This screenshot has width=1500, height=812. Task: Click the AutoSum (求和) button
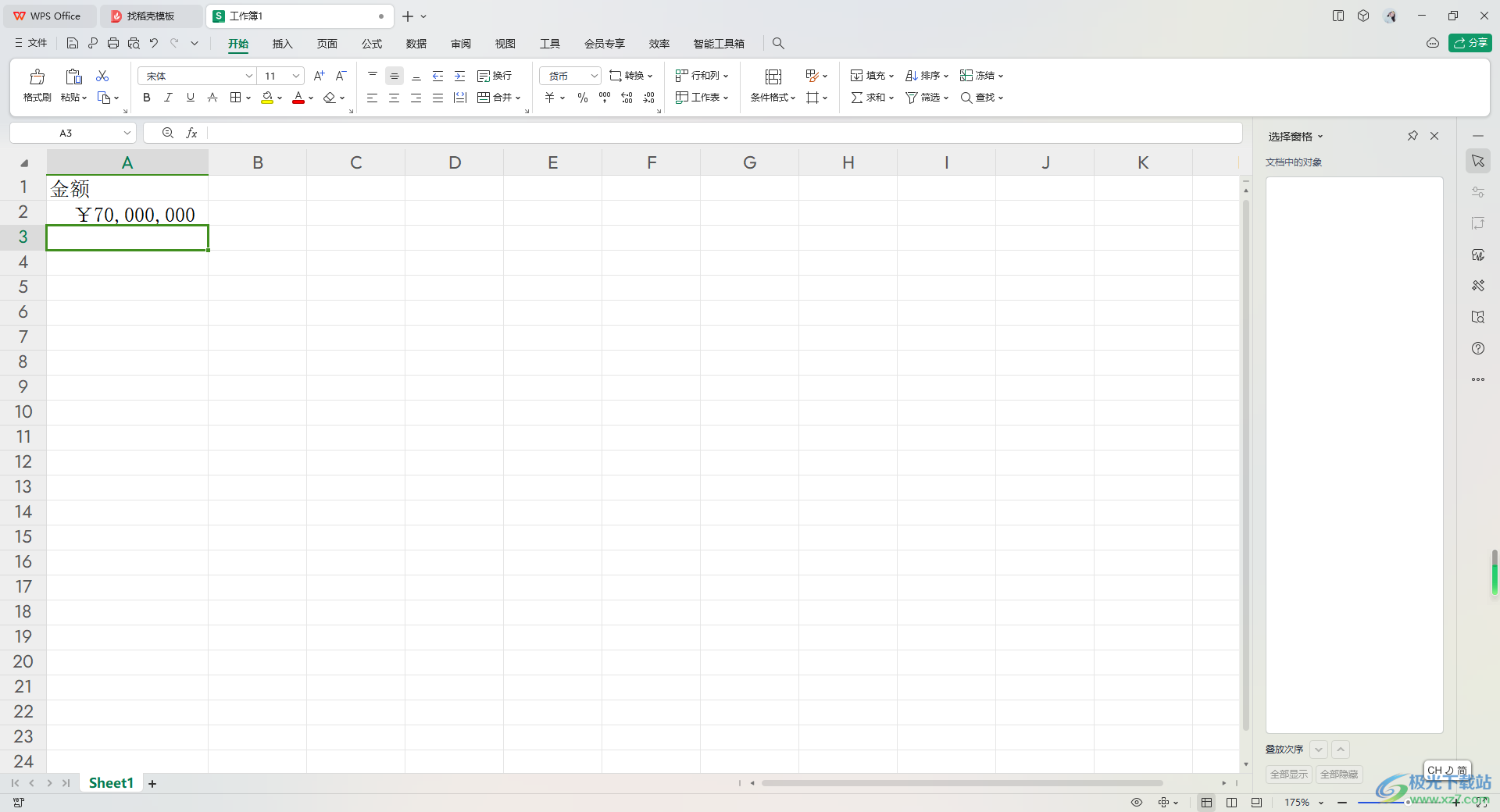coord(872,98)
